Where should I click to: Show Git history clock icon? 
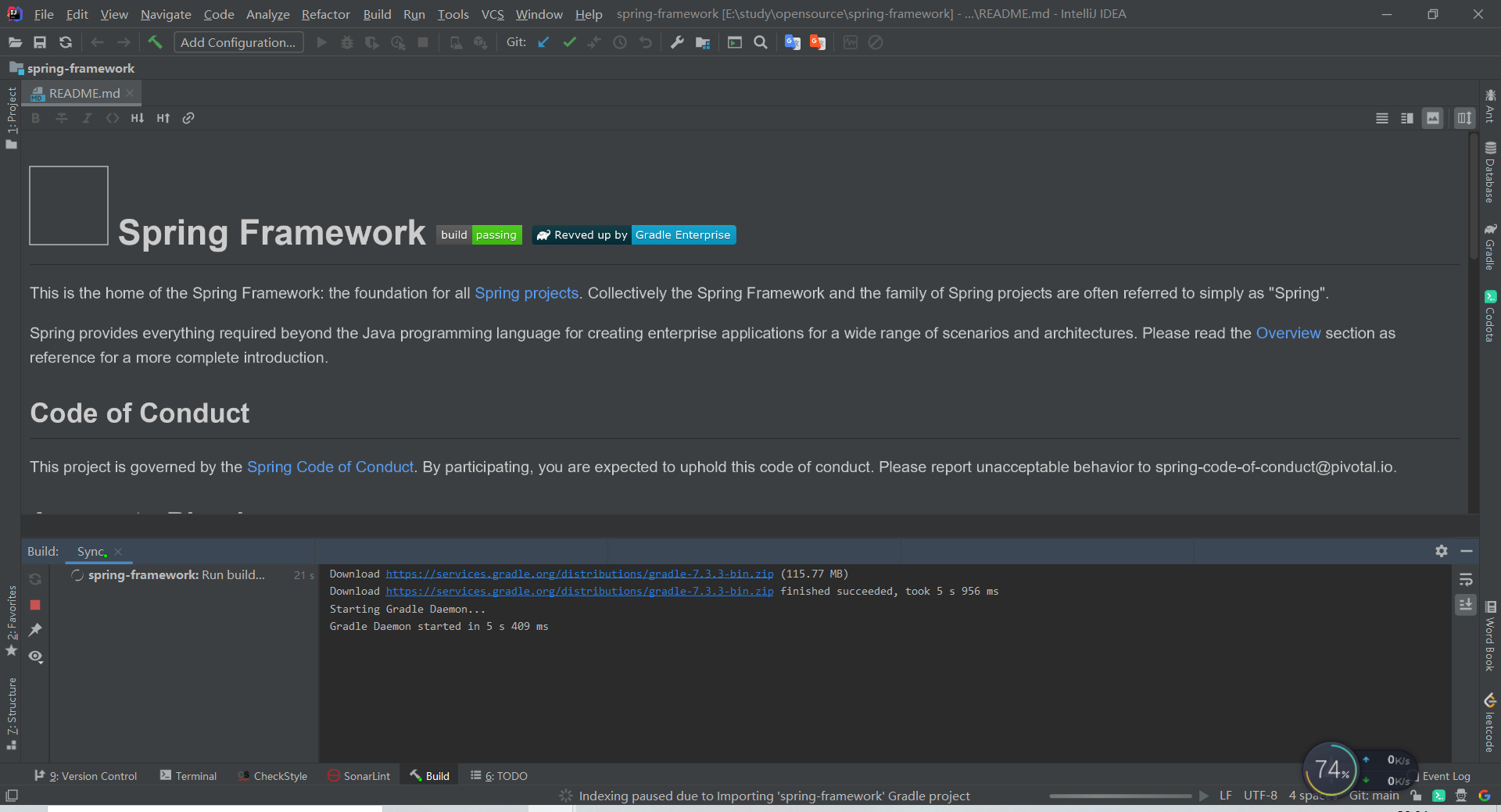[620, 42]
